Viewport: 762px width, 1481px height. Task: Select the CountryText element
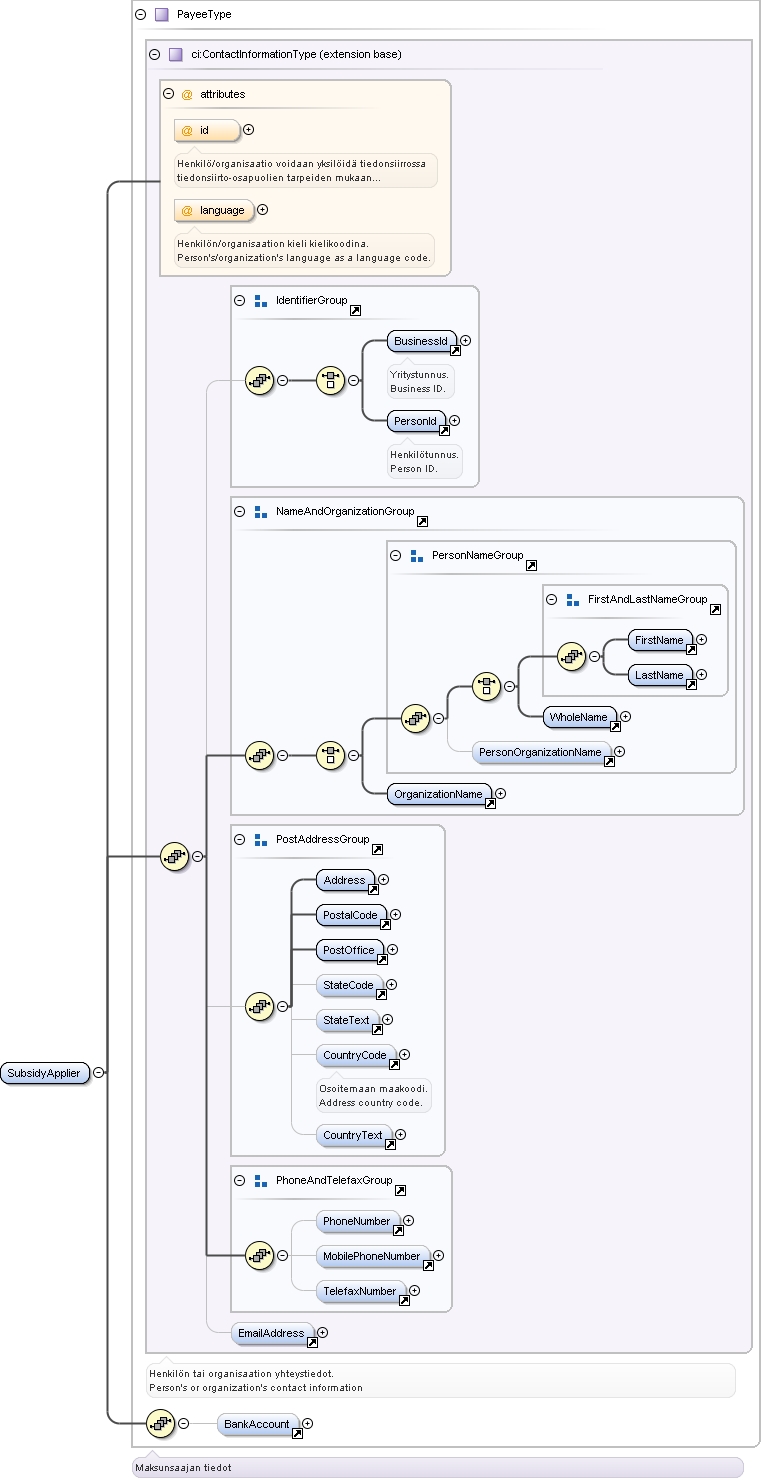[x=354, y=1135]
